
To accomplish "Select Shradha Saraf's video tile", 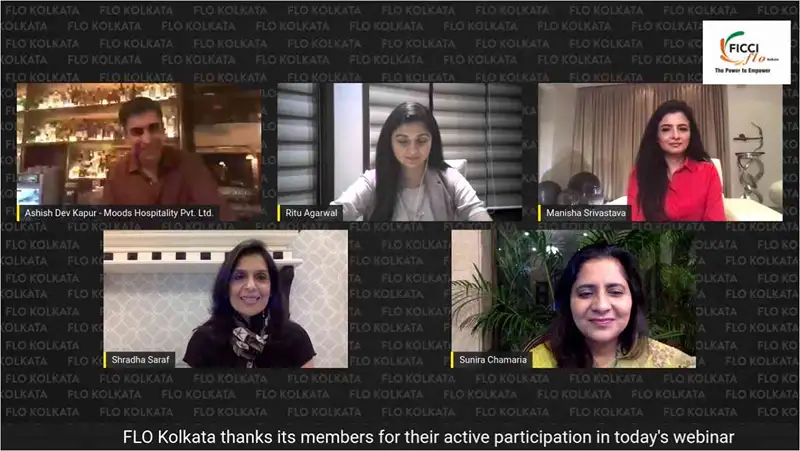I will coord(226,299).
